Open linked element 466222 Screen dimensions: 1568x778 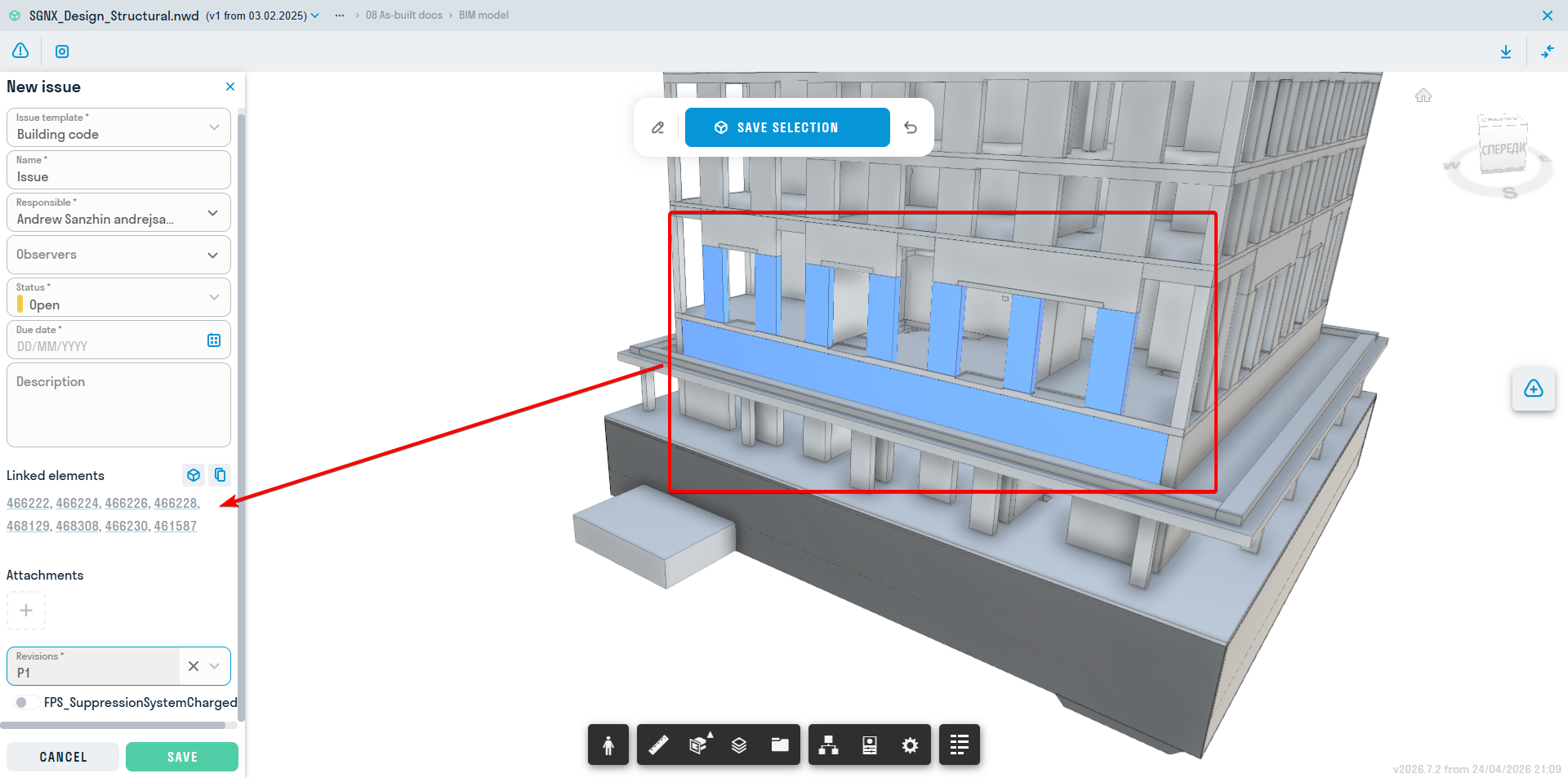pyautogui.click(x=28, y=504)
